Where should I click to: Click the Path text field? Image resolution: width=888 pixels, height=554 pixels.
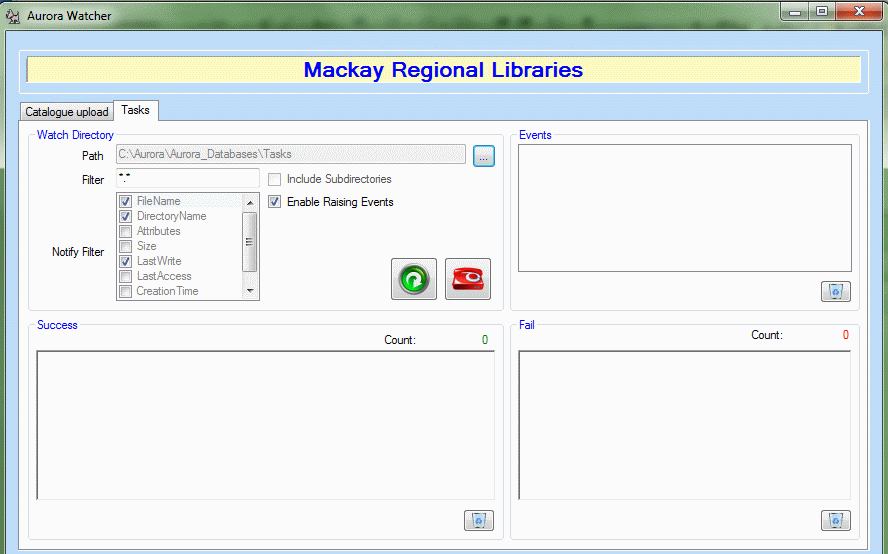click(291, 154)
